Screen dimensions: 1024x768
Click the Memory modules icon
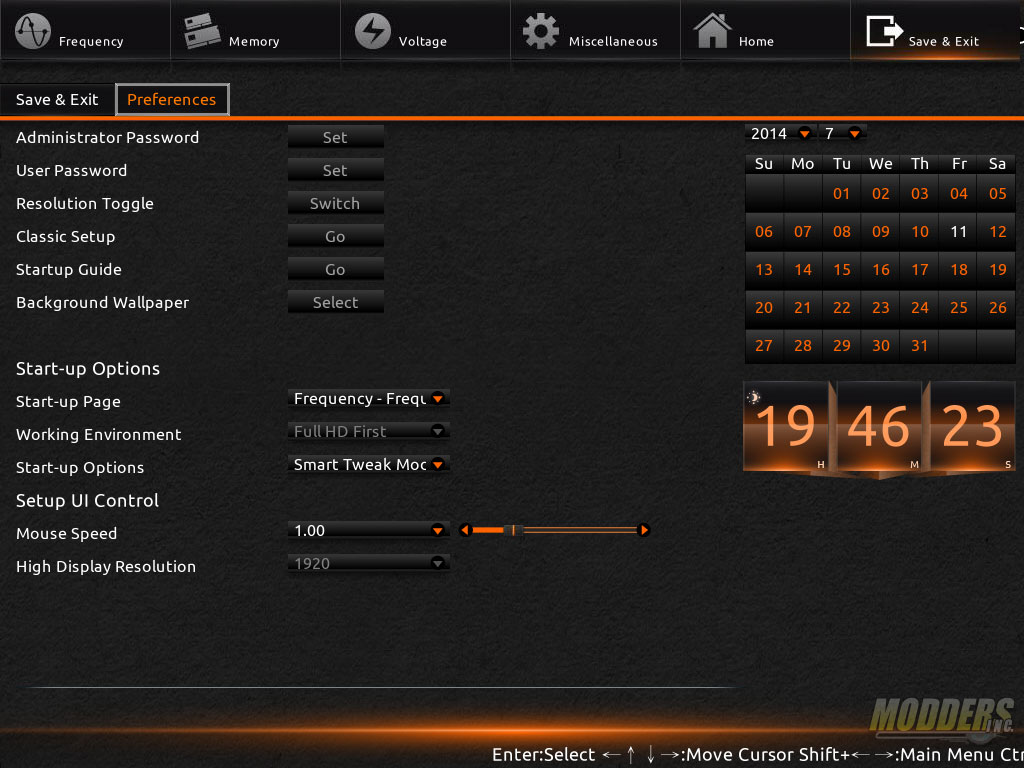201,31
